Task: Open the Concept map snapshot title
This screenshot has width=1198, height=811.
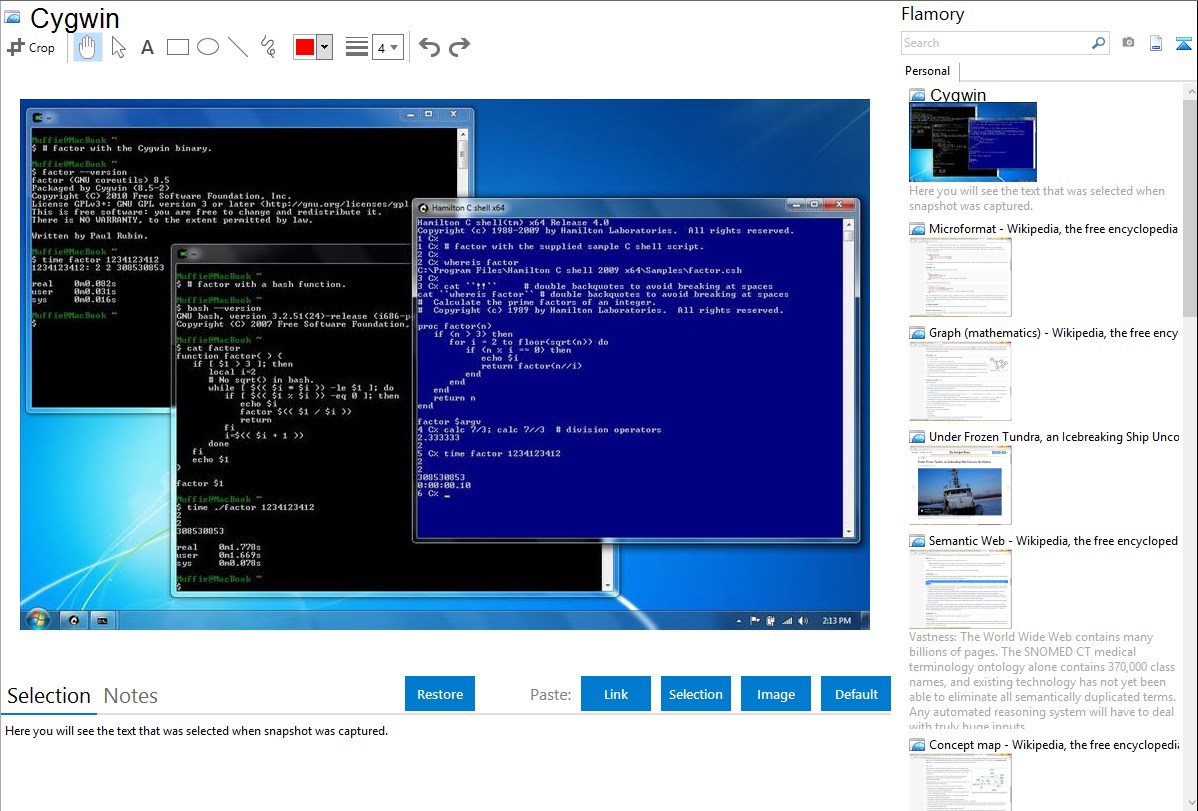Action: (x=1053, y=744)
